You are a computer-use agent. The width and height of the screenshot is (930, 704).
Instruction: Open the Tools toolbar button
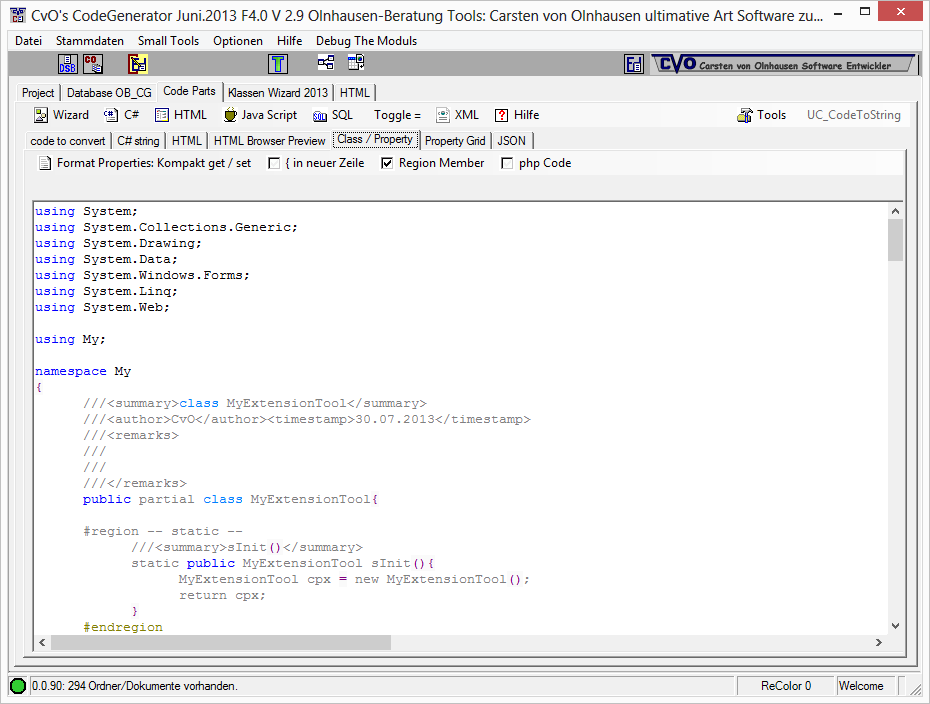762,115
